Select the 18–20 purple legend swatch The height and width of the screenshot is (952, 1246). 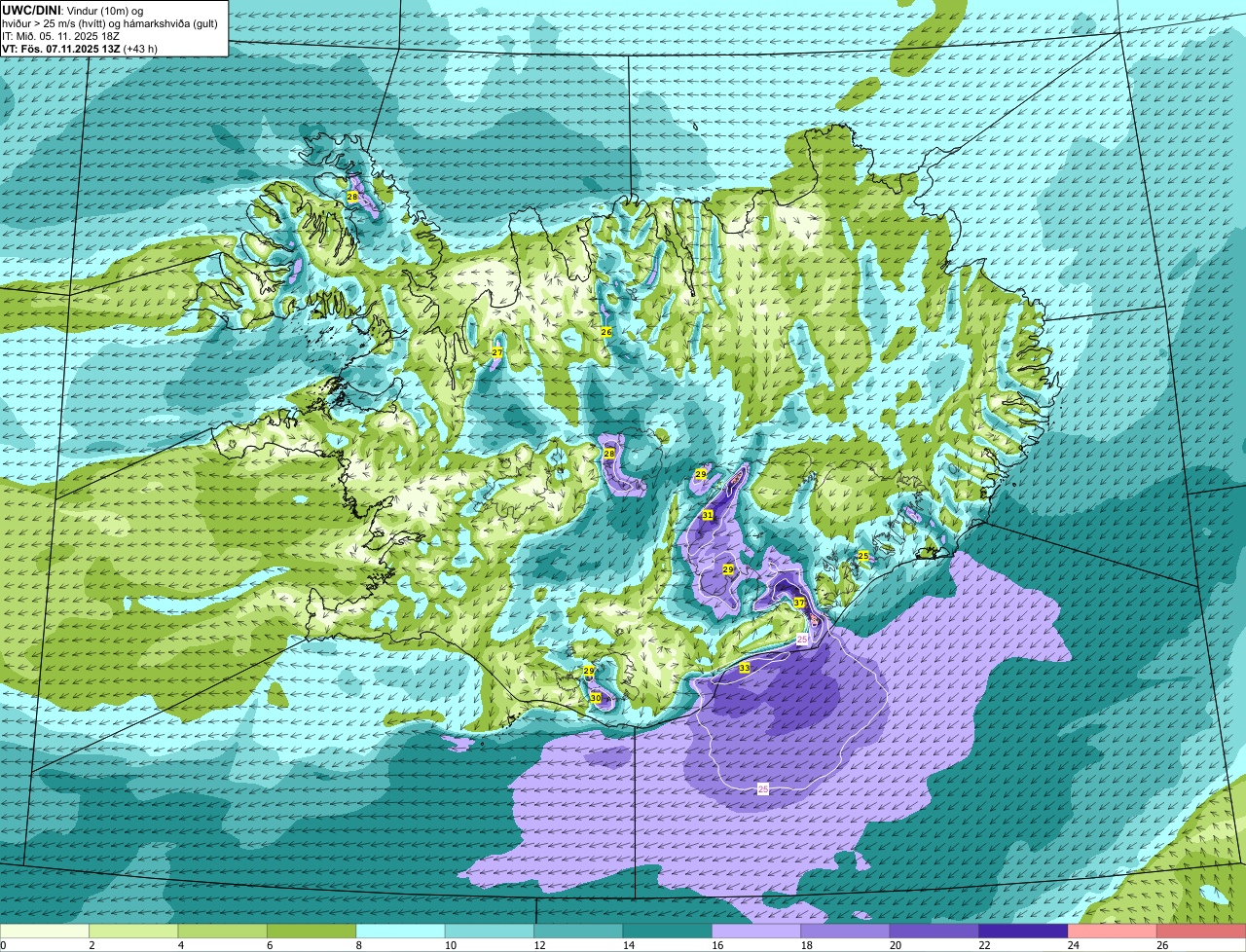(x=846, y=932)
